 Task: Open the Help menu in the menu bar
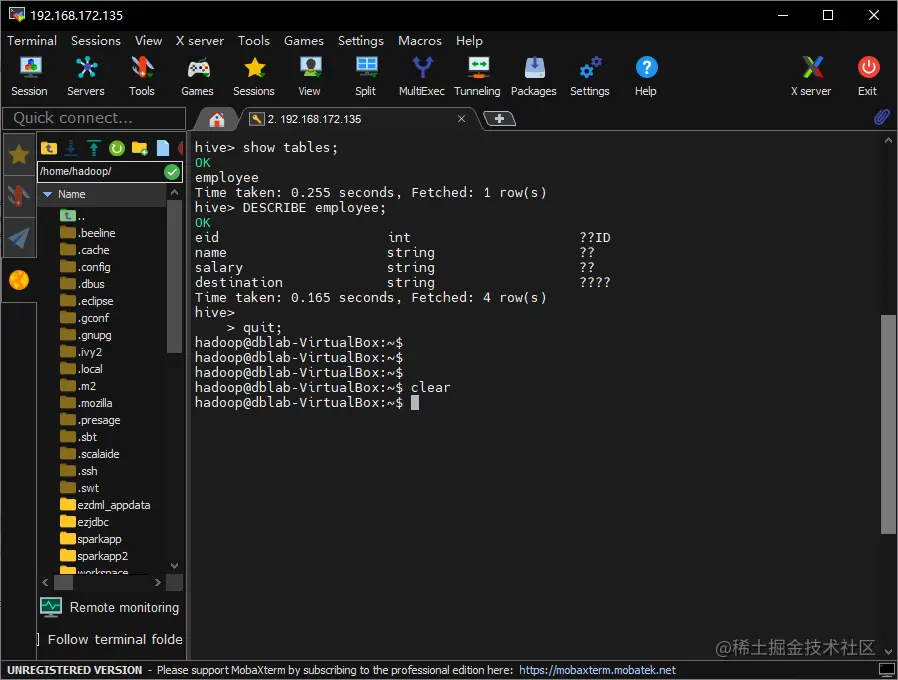point(469,41)
